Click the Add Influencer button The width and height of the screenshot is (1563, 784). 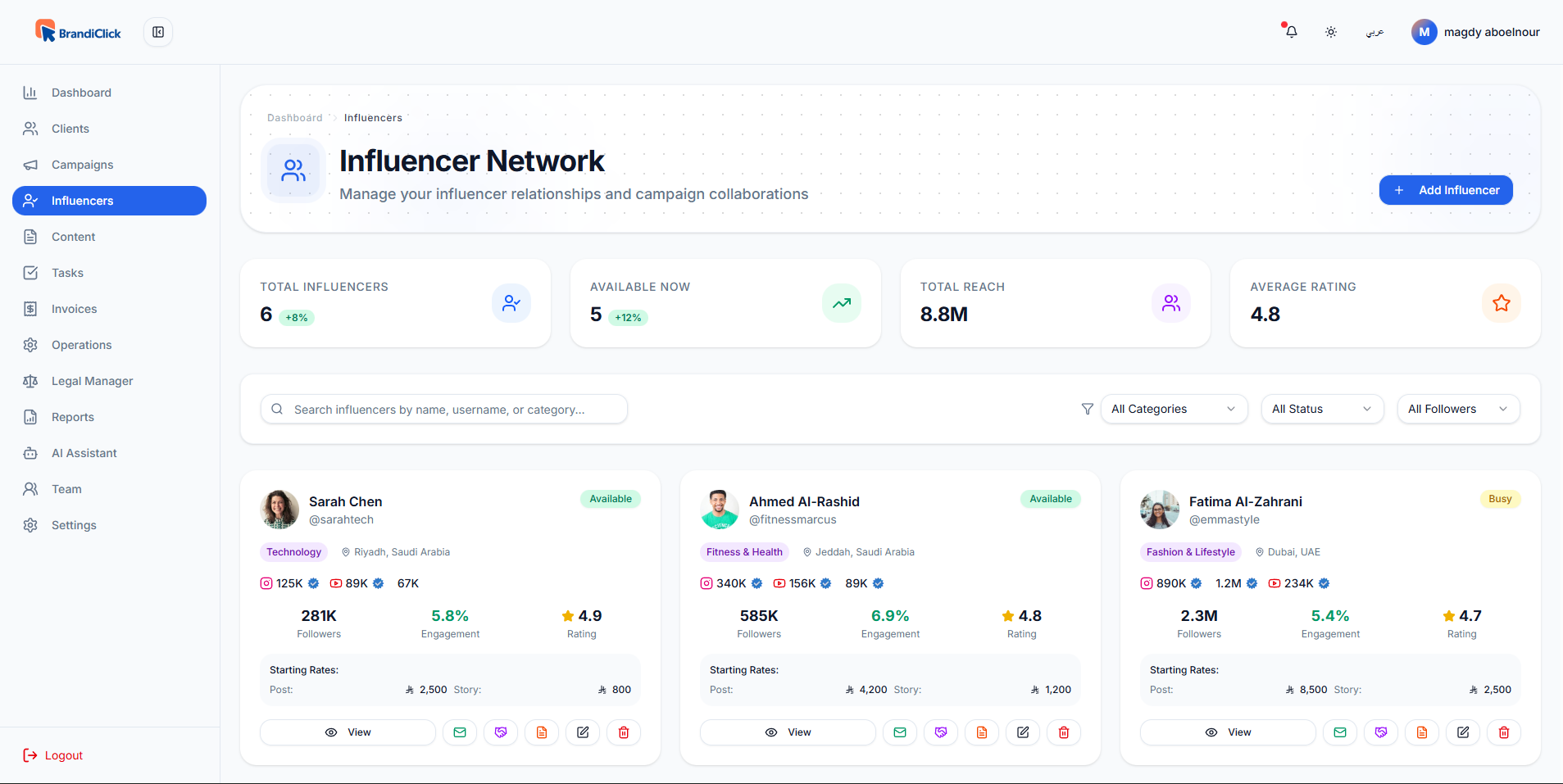1445,190
